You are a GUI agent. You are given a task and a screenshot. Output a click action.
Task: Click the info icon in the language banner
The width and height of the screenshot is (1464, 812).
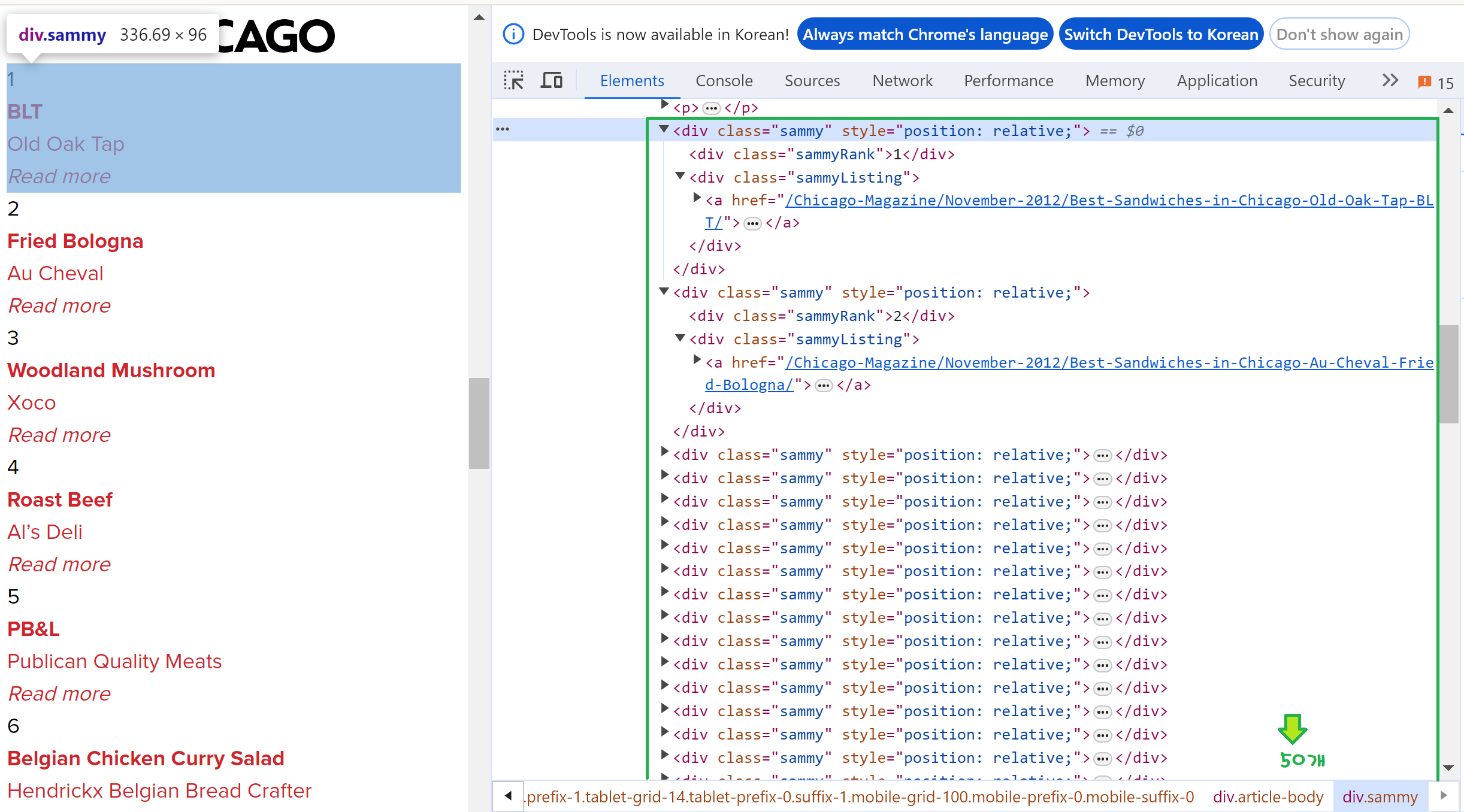tap(513, 34)
